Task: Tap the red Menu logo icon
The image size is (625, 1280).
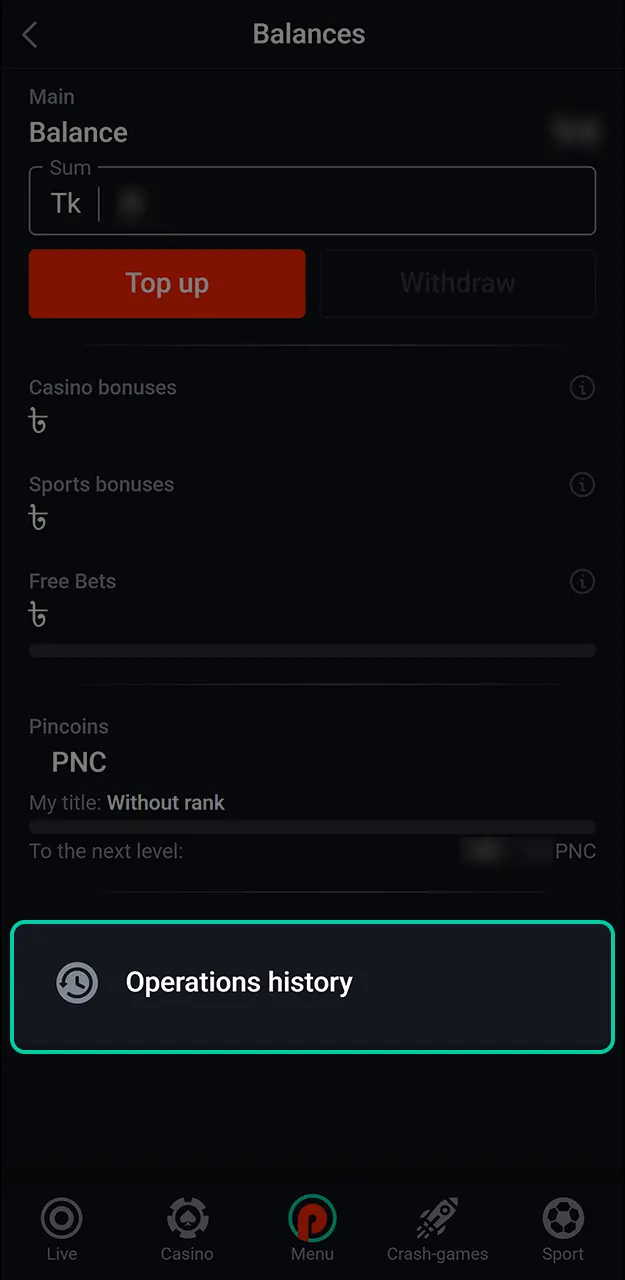Action: pyautogui.click(x=312, y=1219)
